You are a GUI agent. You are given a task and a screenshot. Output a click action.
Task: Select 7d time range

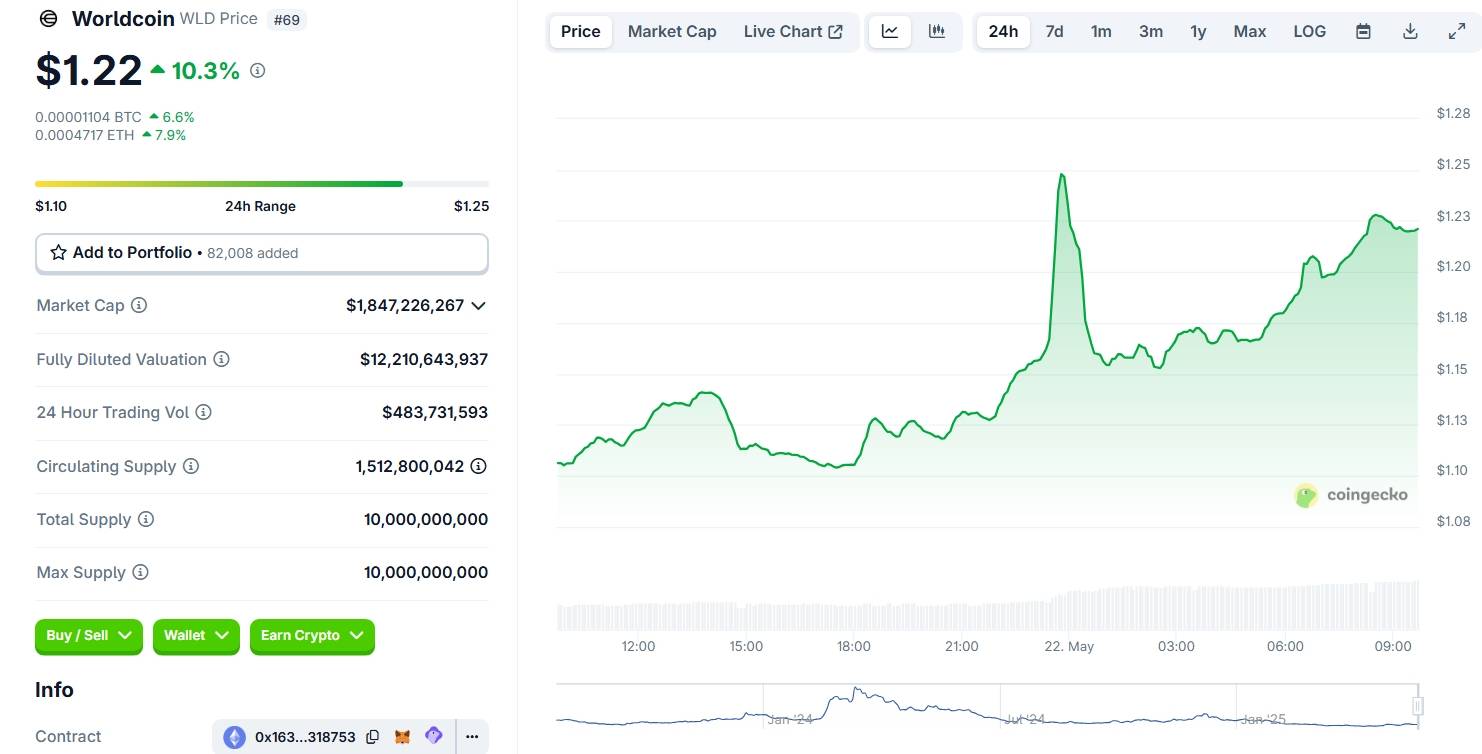point(1054,31)
